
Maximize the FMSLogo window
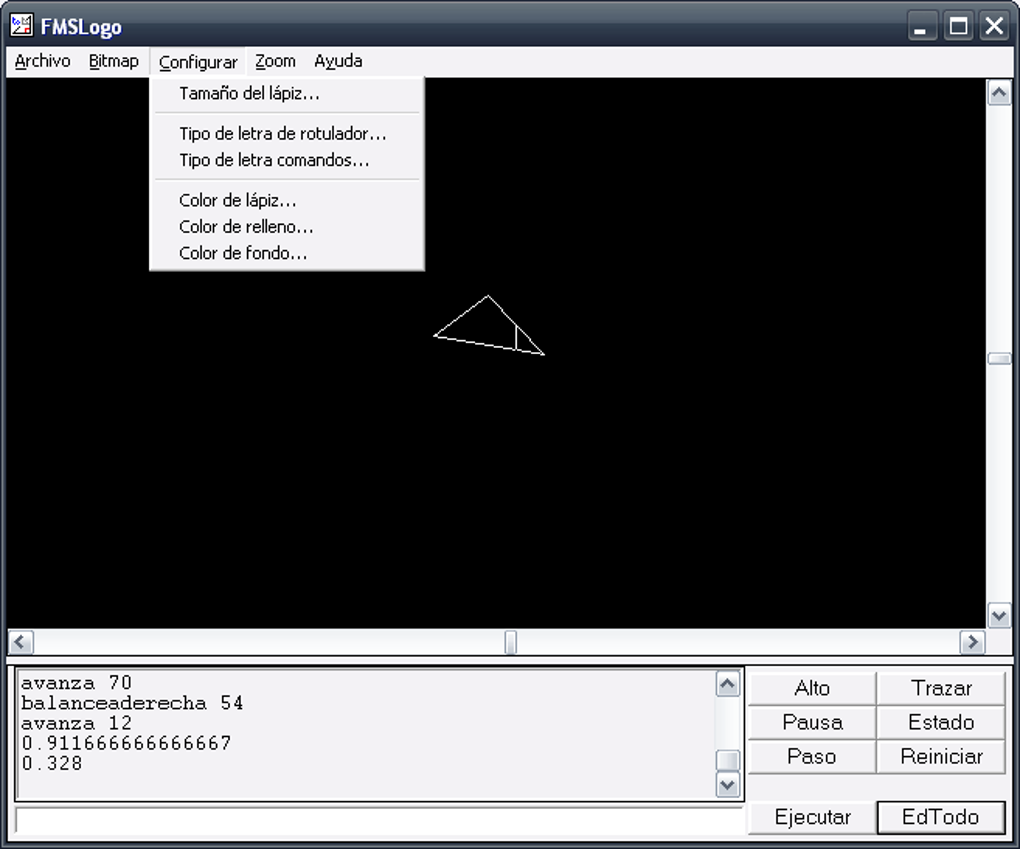958,27
